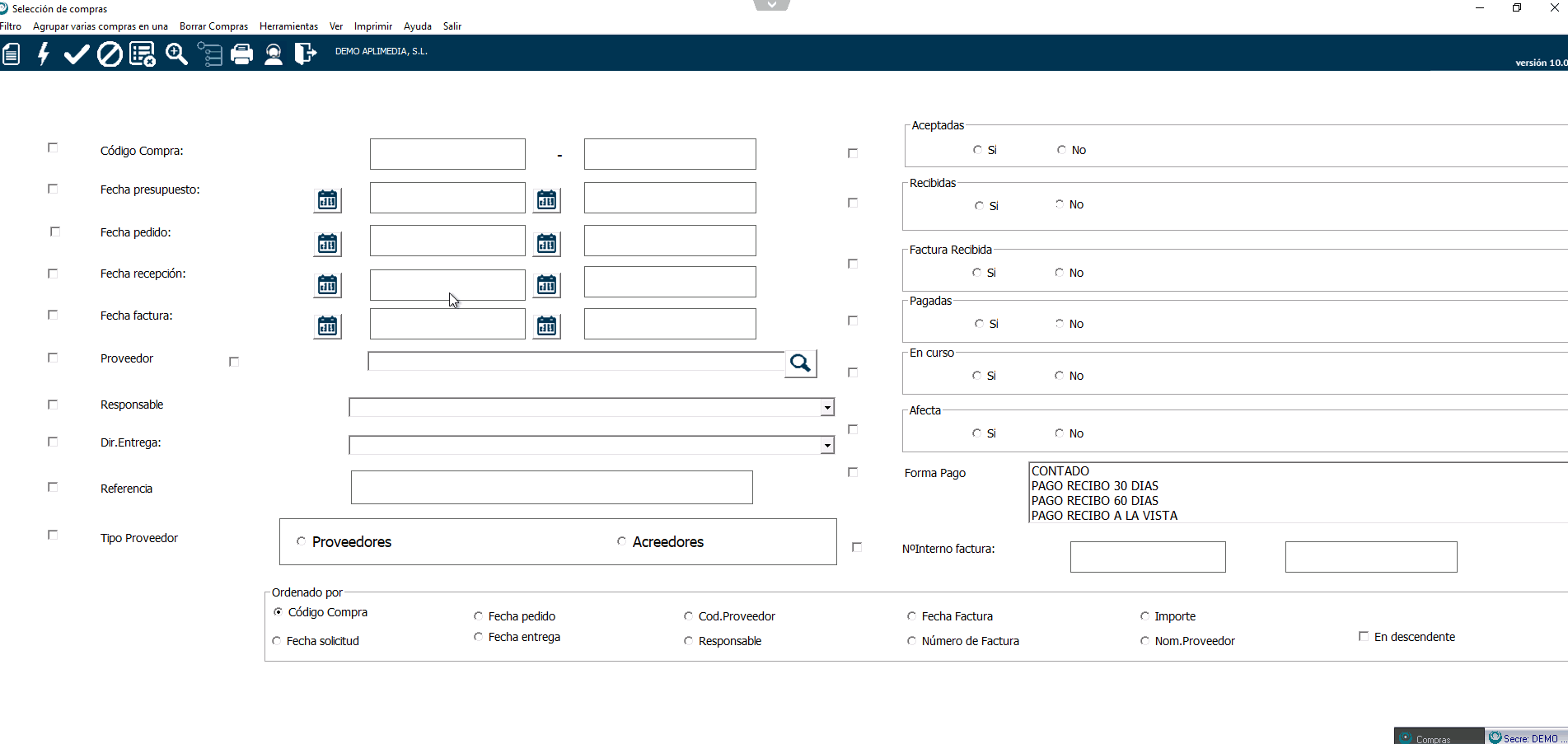Viewport: 1568px width, 744px height.
Task: Select PAGO RECIBO 30 DIAS in Forma Pago list
Action: point(1094,486)
